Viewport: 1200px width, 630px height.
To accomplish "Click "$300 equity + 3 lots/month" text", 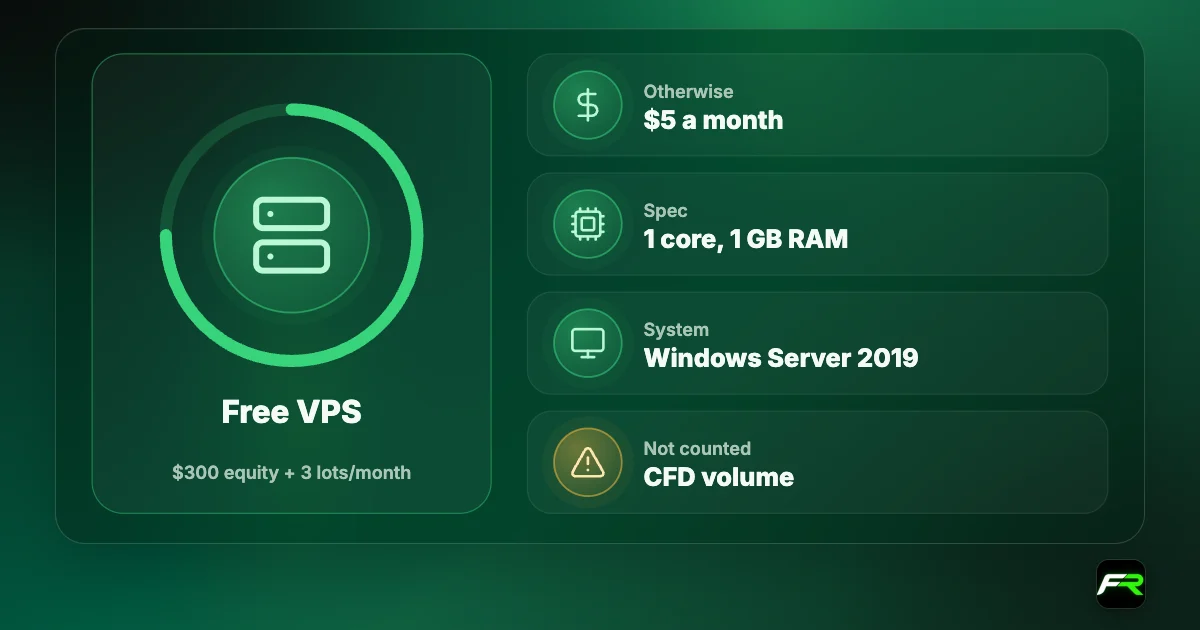I will click(291, 473).
